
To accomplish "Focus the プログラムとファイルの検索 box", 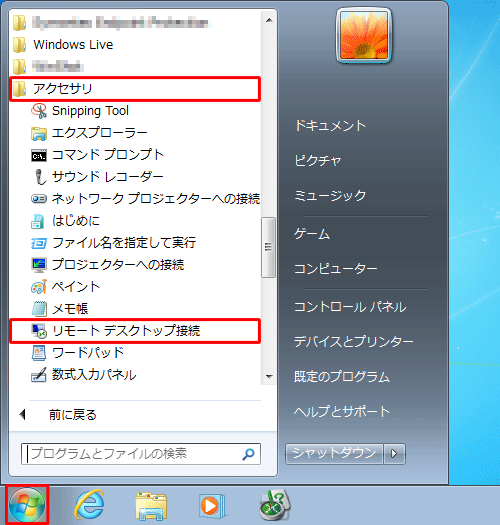I will [x=141, y=454].
